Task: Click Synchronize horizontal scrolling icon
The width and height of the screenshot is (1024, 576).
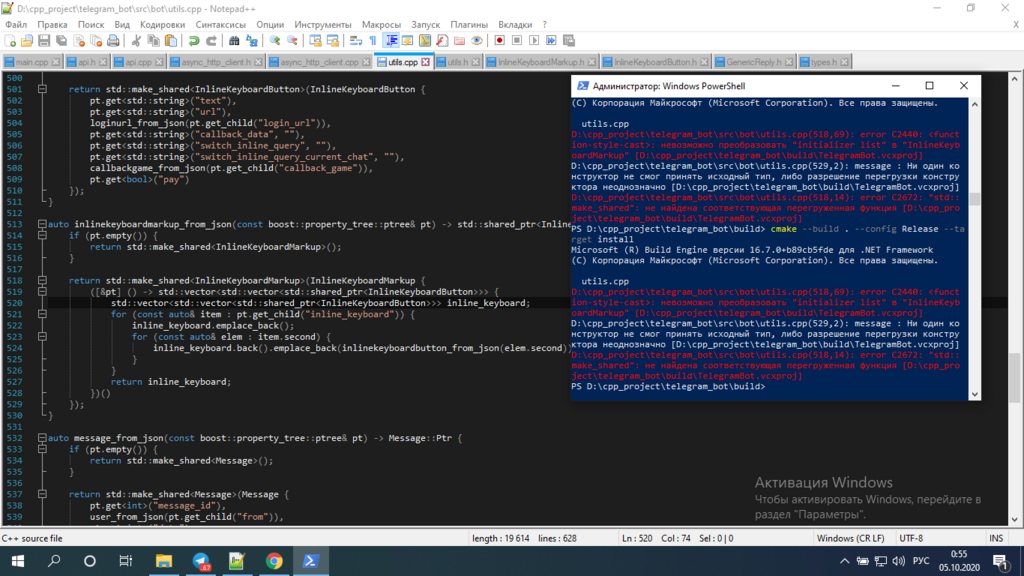Action: pyautogui.click(x=332, y=40)
